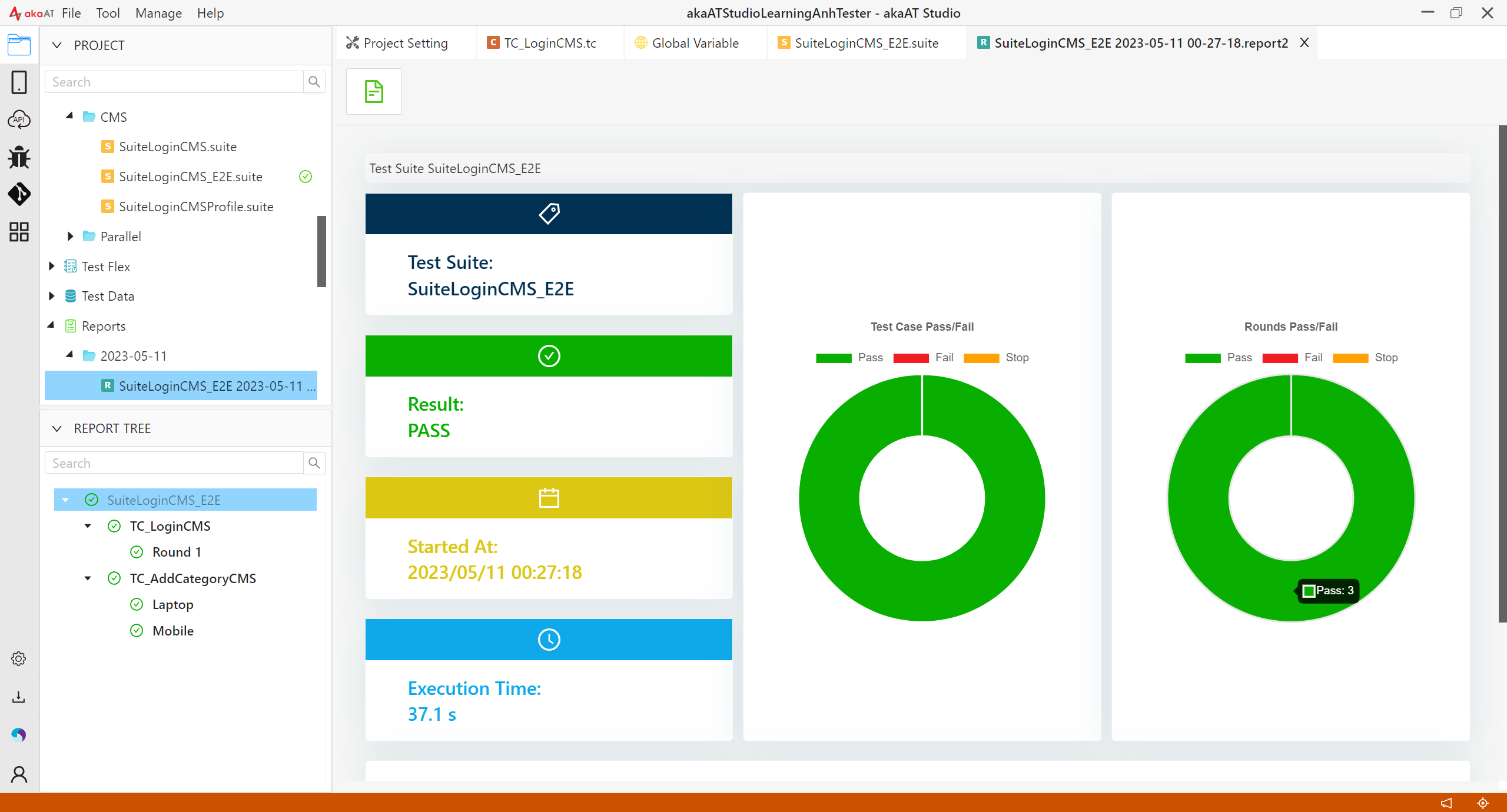
Task: Click the green report document toolbar icon
Action: (x=374, y=92)
